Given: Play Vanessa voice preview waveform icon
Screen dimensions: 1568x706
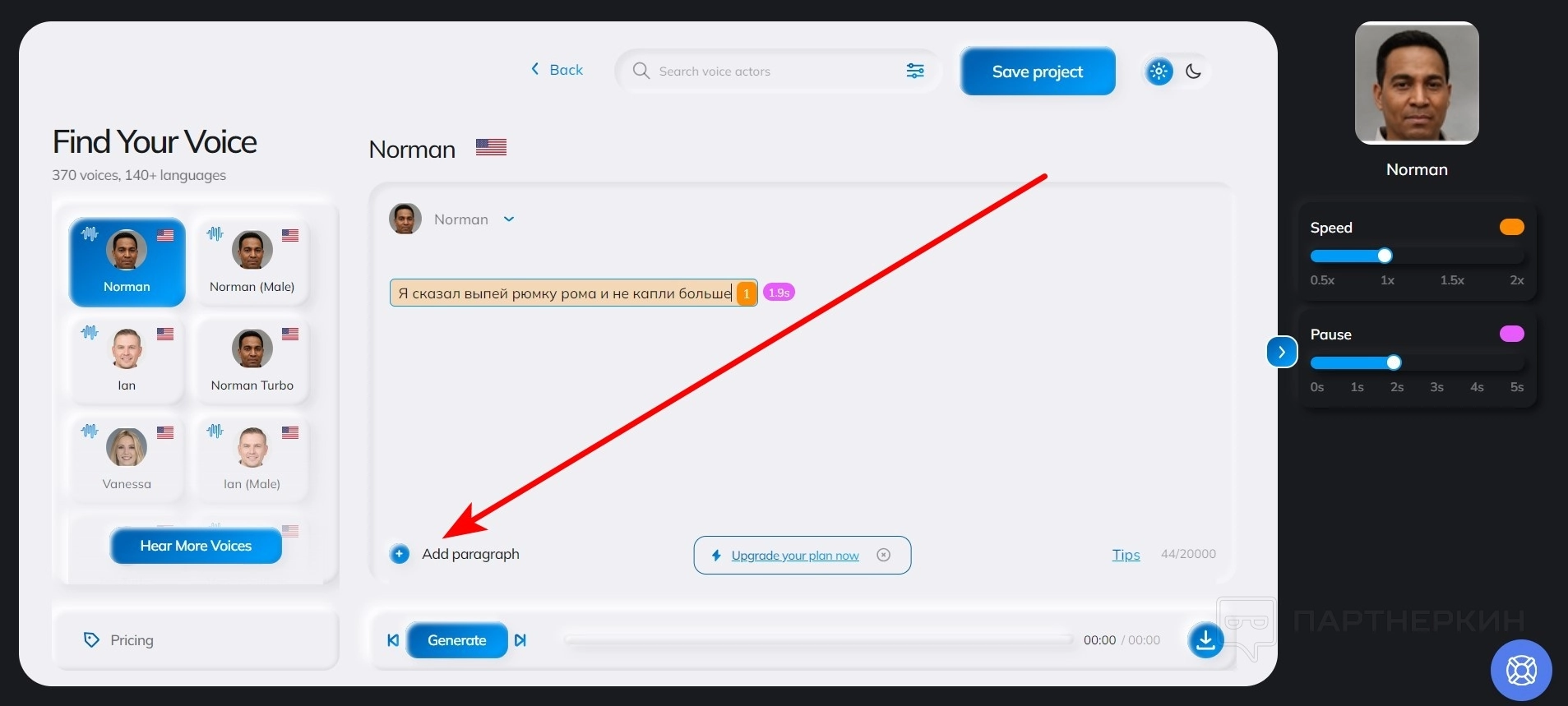Looking at the screenshot, I should [x=90, y=431].
